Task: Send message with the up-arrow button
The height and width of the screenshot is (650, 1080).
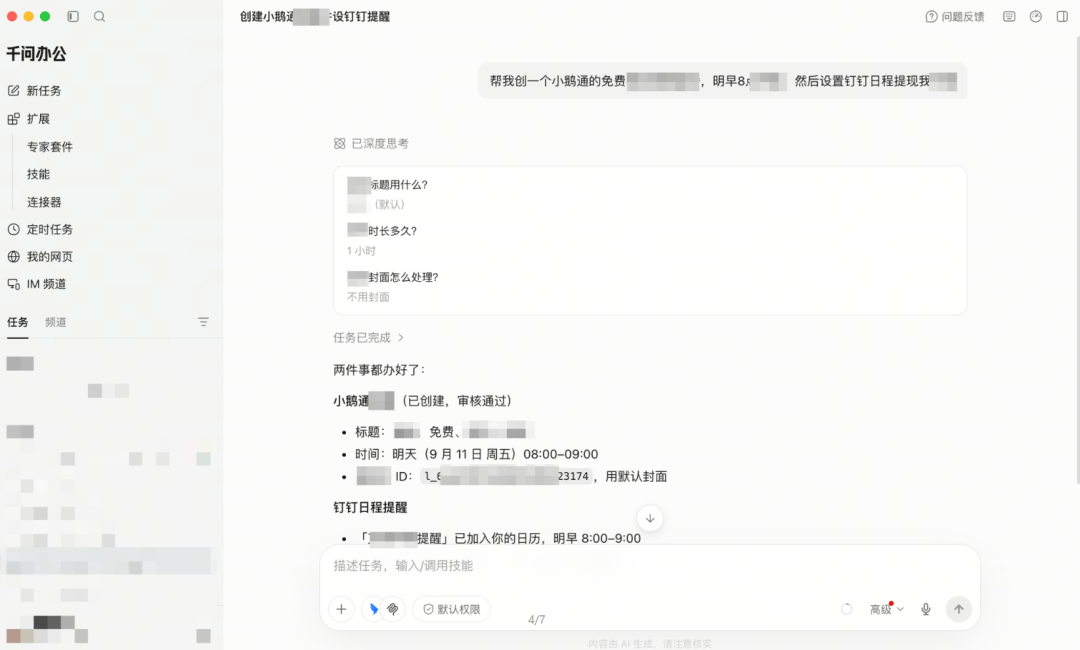Action: [959, 609]
